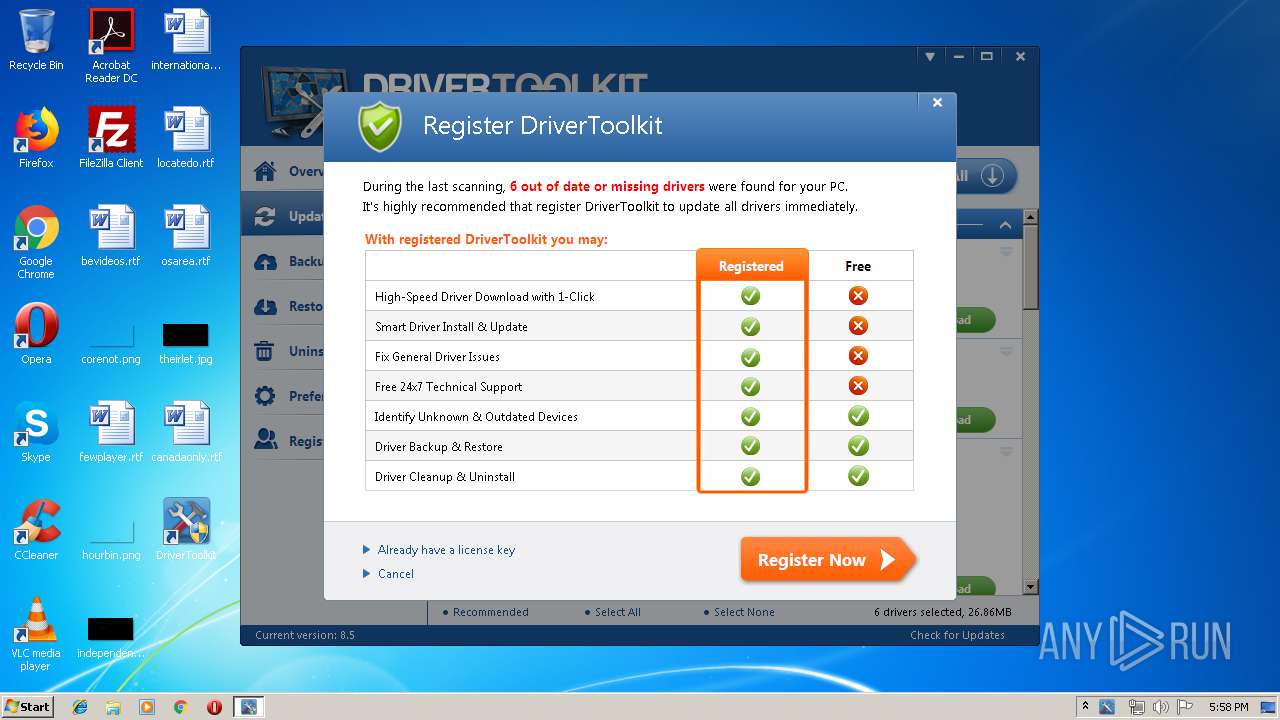Select the Registered column header
Viewport: 1280px width, 720px height.
[751, 266]
